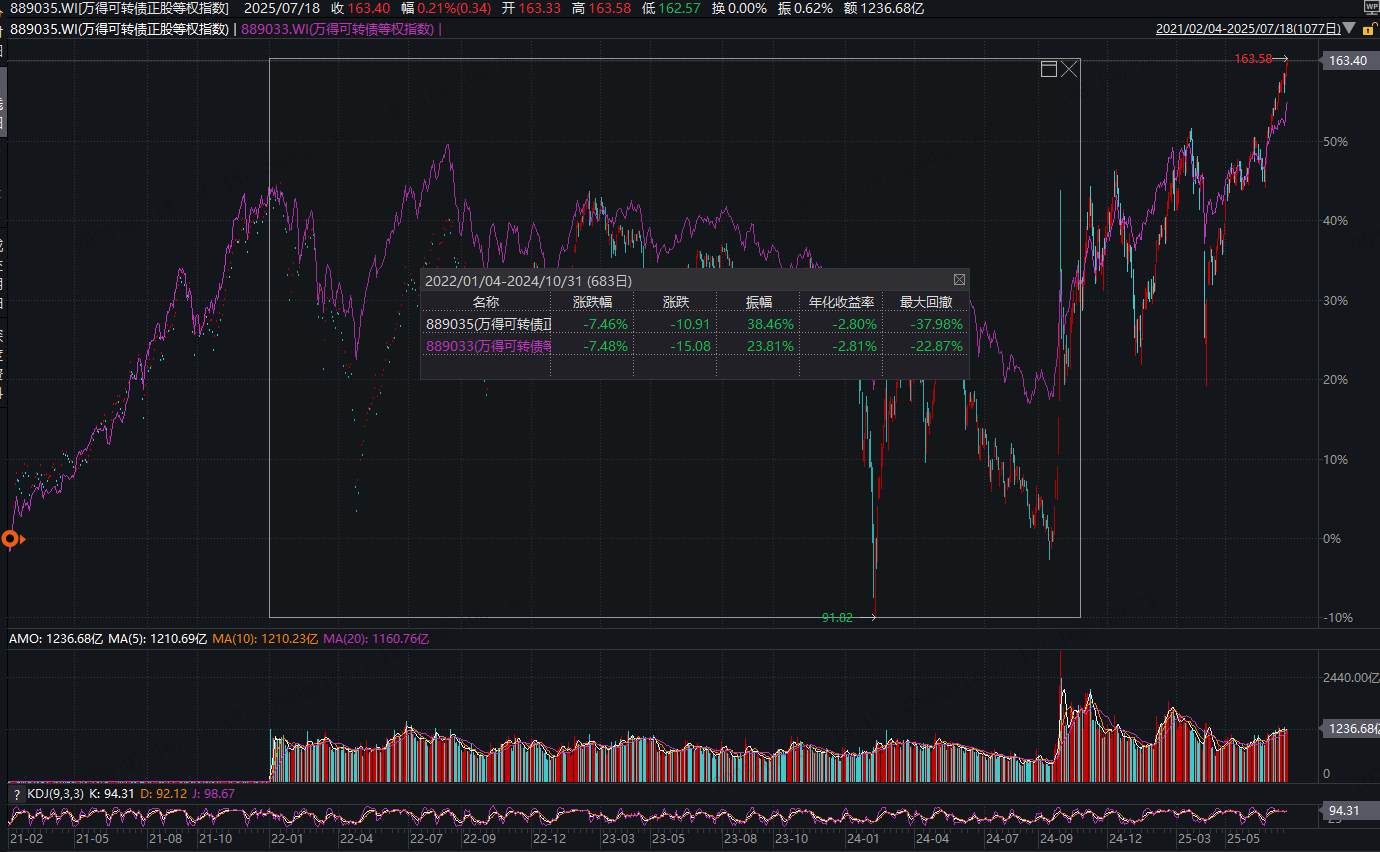The height and width of the screenshot is (852, 1380).
Task: Click the WP monitor icon in top-right corner
Action: [x=1369, y=7]
